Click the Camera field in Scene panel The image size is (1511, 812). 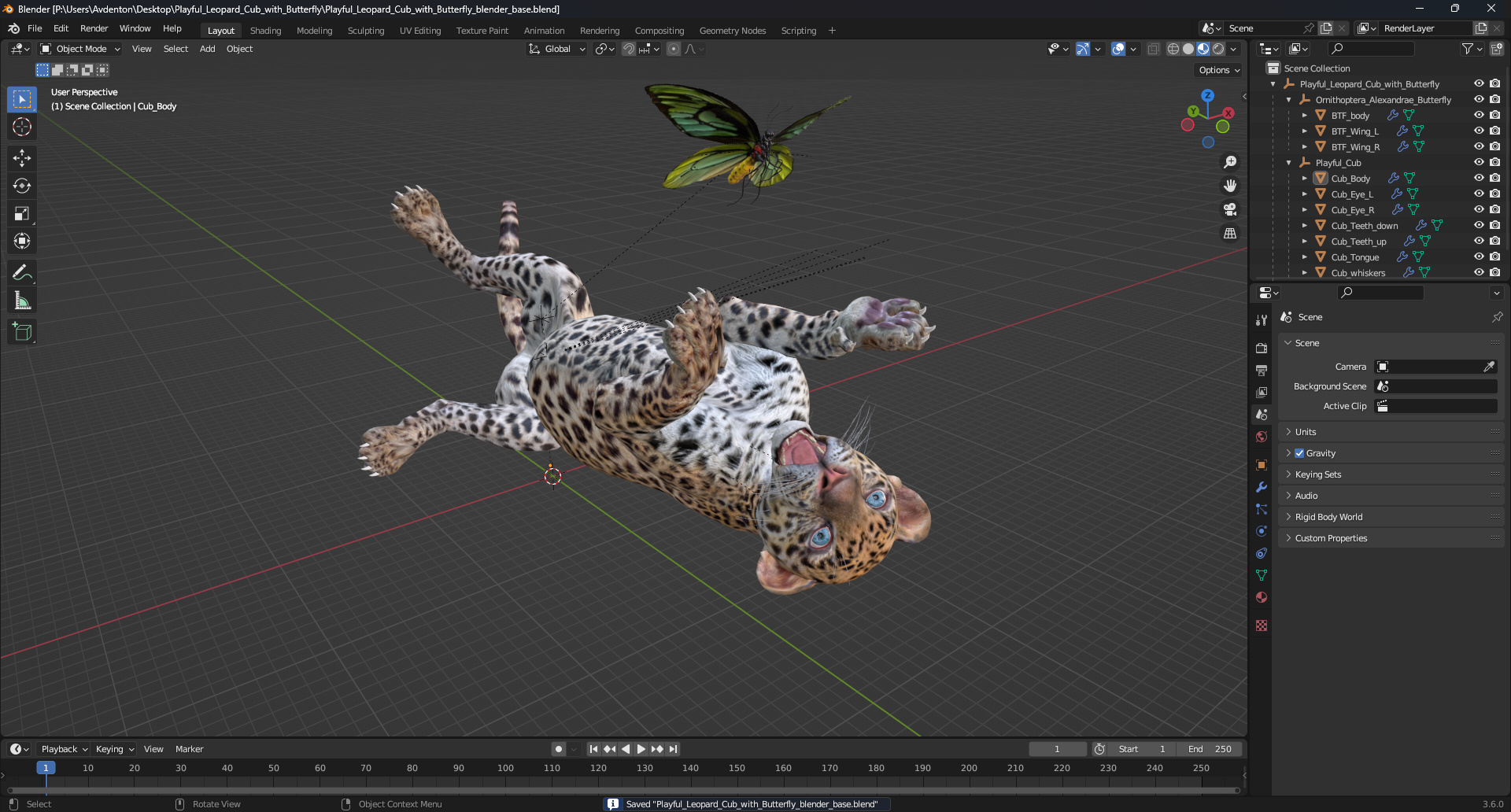click(x=1435, y=367)
